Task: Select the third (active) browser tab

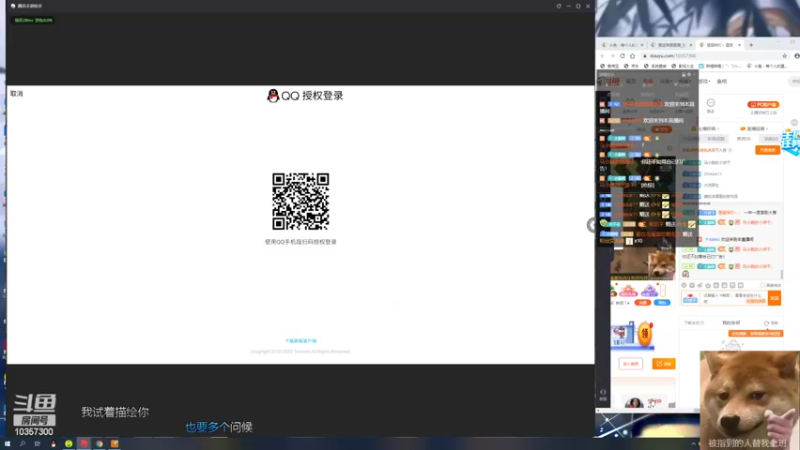Action: pos(719,45)
